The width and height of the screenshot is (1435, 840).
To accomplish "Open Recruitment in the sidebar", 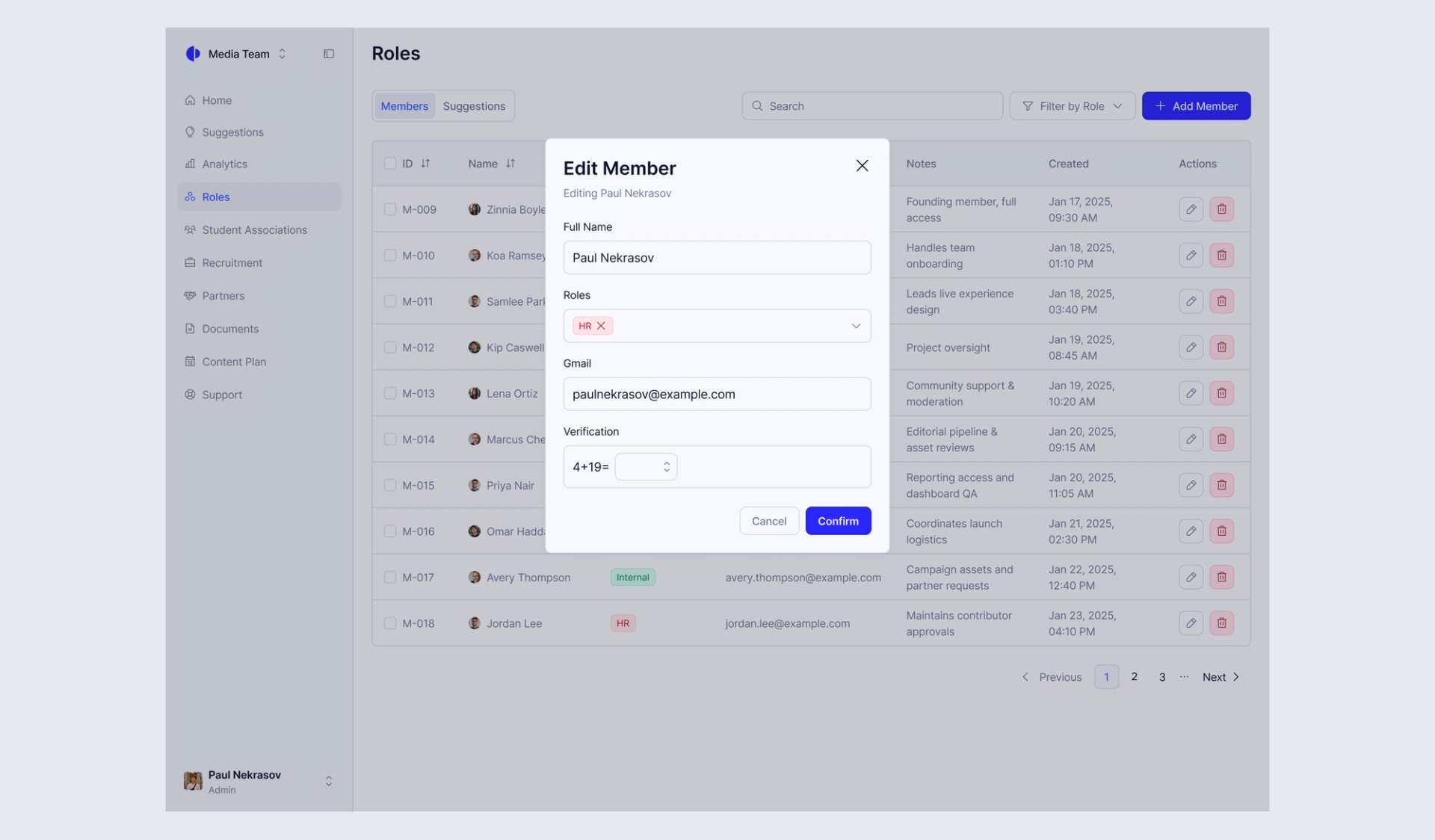I will [259, 263].
